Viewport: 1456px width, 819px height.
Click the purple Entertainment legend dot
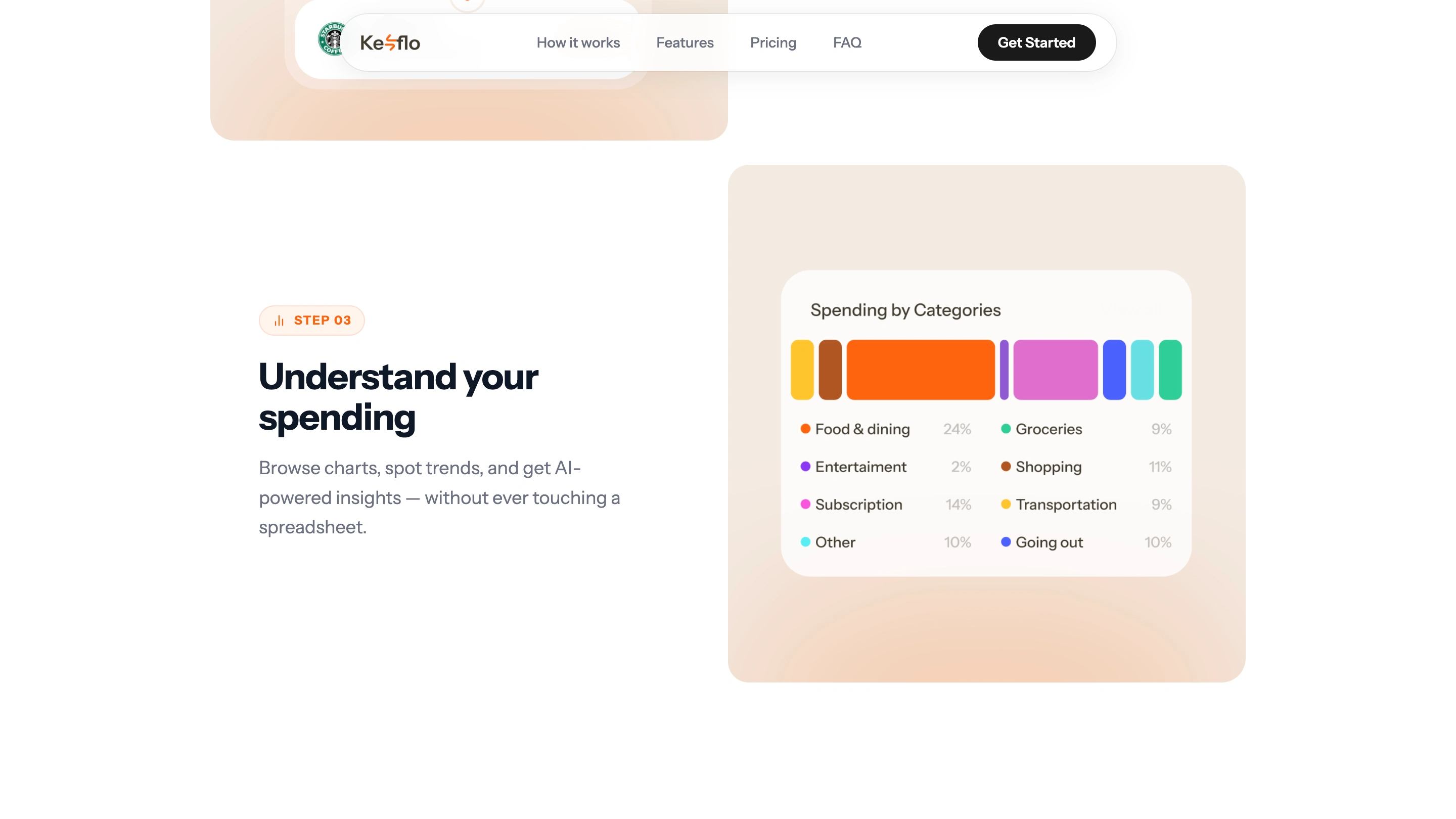point(805,466)
